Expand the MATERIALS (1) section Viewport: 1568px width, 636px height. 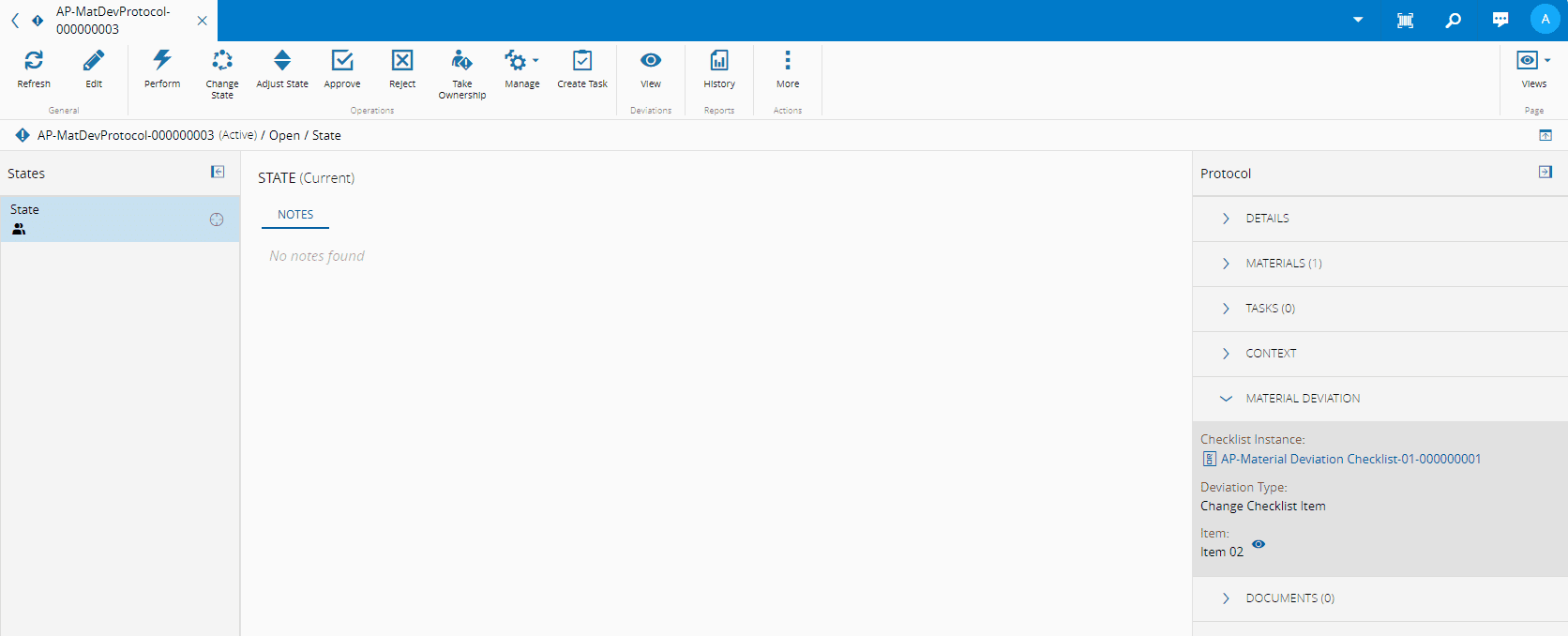1283,264
